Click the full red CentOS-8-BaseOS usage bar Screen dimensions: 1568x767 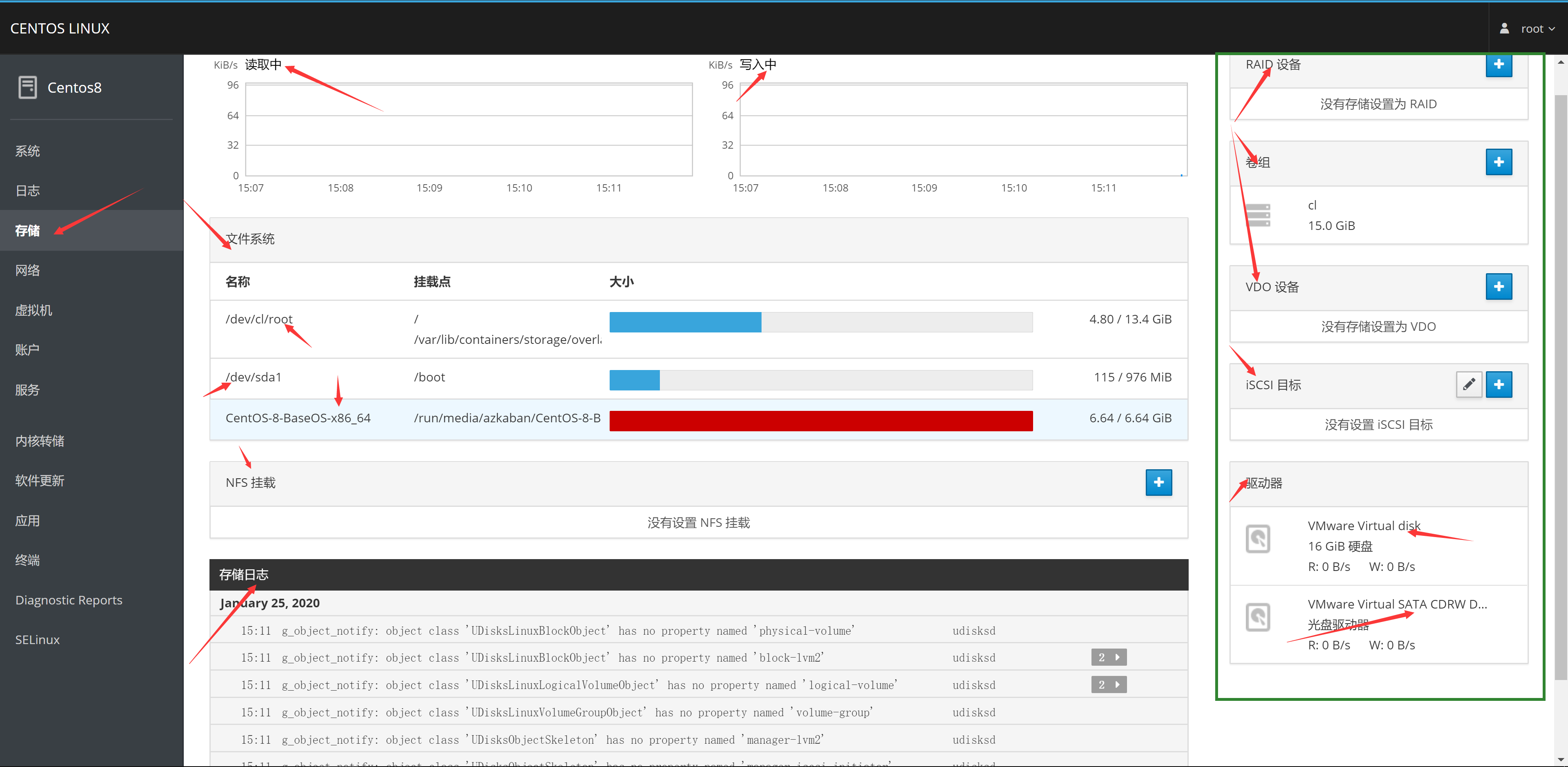point(820,421)
